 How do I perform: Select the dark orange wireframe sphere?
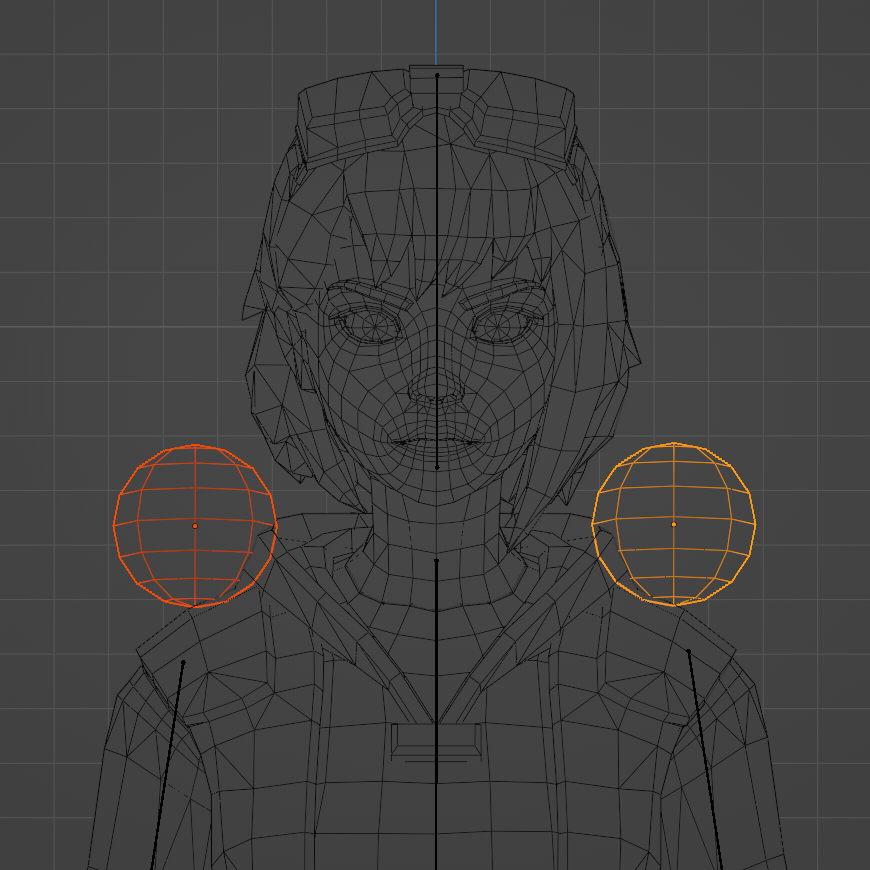click(195, 525)
